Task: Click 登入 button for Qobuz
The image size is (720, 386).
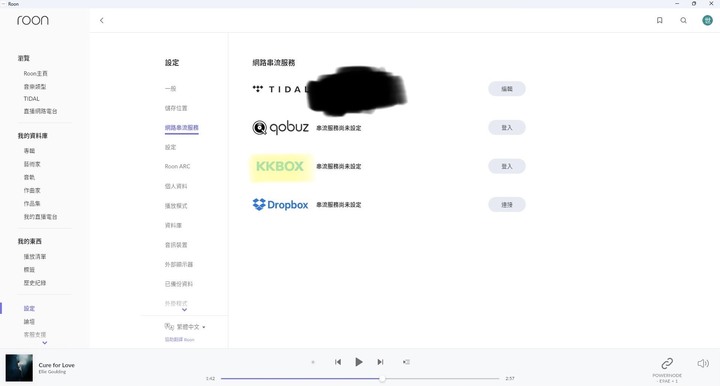Action: coord(506,128)
